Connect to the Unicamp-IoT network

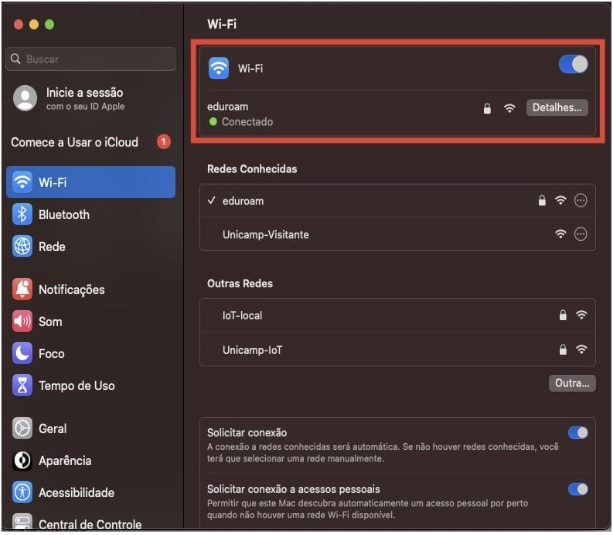pos(397,350)
